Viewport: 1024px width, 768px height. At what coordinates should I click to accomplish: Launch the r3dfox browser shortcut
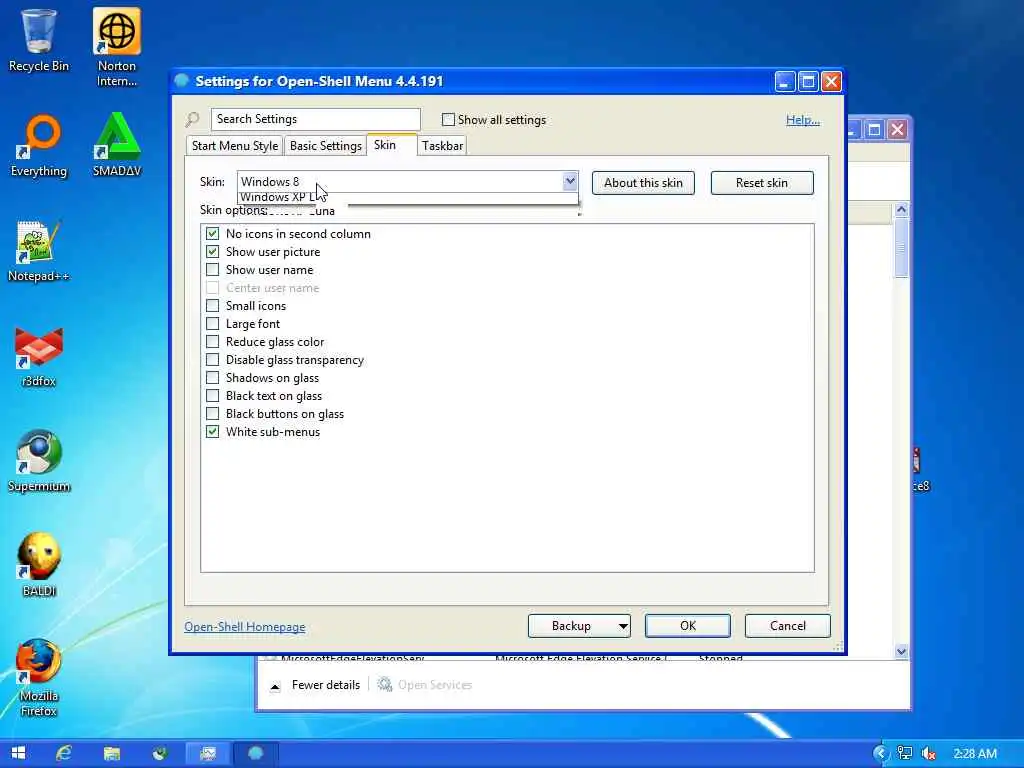click(x=39, y=357)
